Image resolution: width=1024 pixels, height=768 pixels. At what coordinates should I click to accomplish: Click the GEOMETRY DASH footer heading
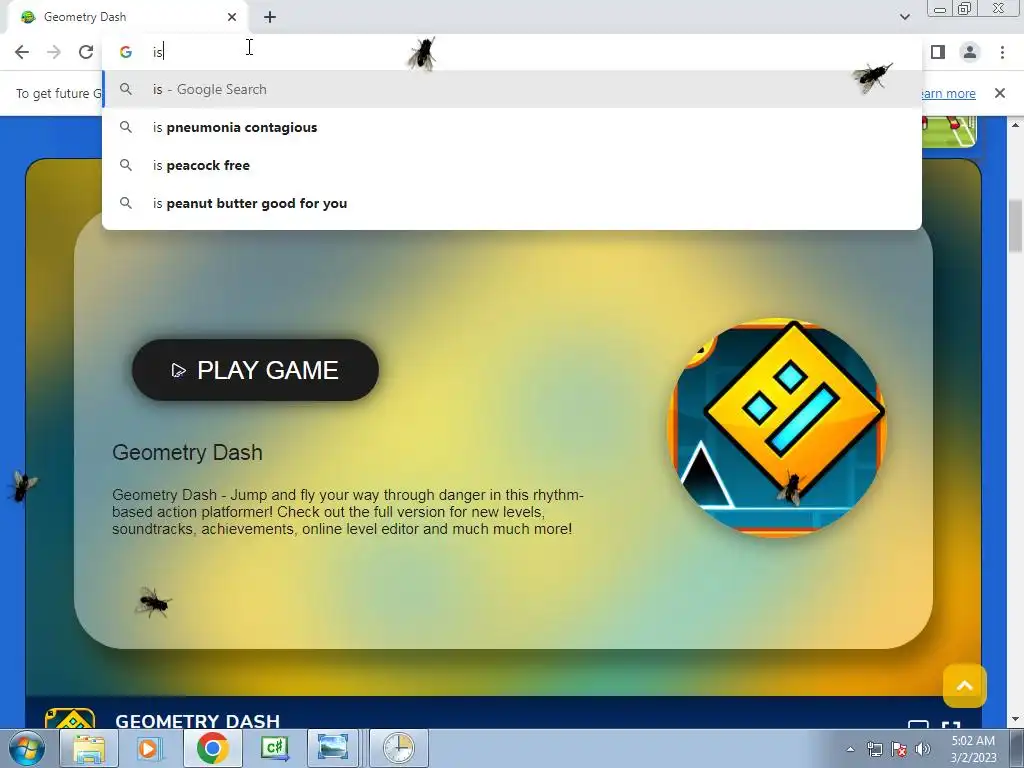(197, 721)
